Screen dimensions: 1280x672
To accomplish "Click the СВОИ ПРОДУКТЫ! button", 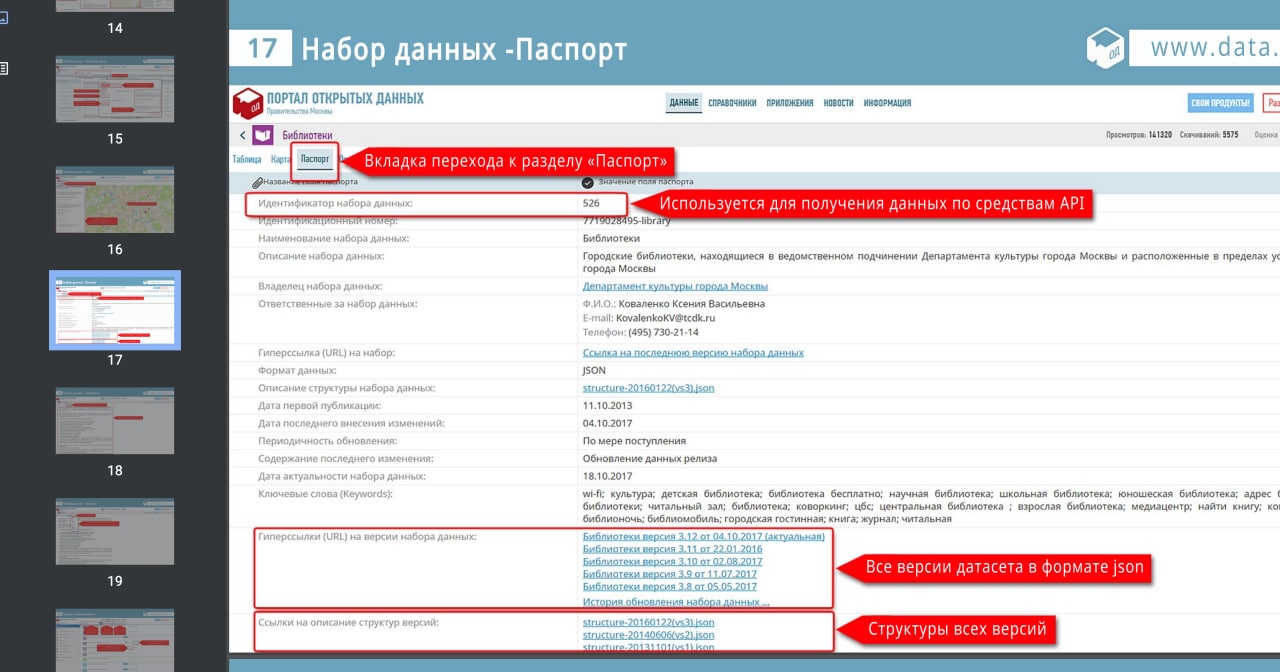I will click(x=1221, y=103).
